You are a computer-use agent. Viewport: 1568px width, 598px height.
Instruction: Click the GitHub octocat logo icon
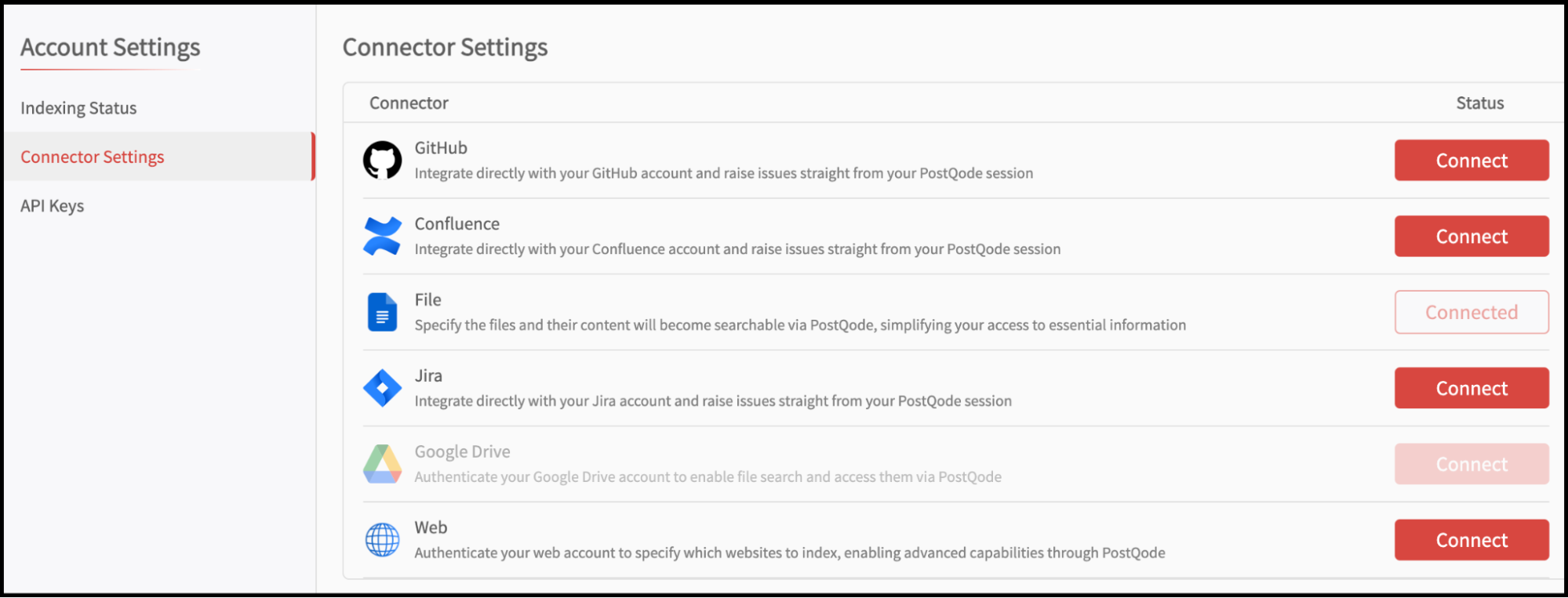[x=382, y=160]
